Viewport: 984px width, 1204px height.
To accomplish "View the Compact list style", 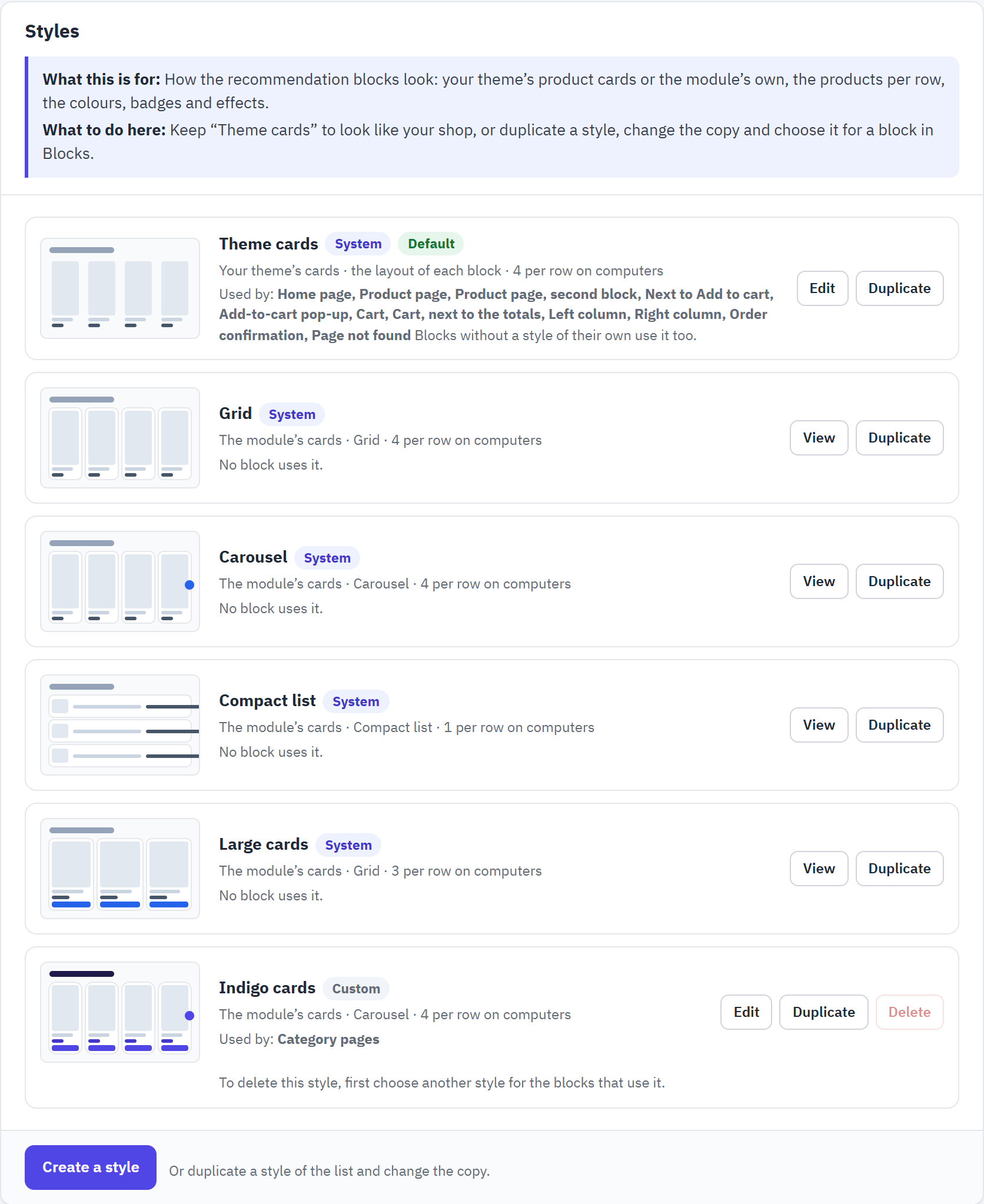I will click(819, 725).
